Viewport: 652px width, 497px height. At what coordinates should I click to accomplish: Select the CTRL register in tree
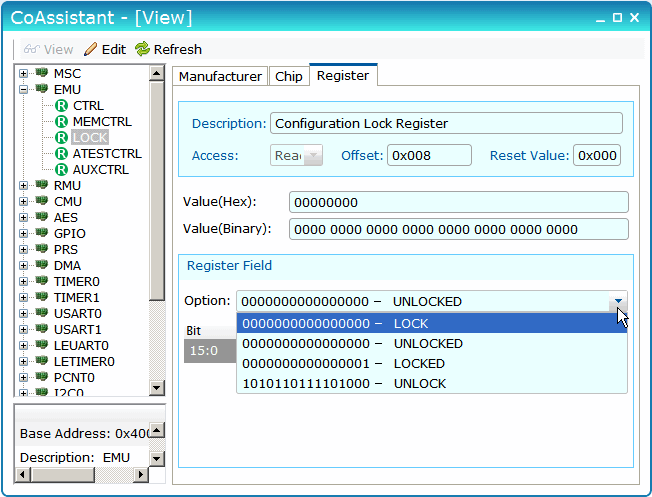(88, 106)
